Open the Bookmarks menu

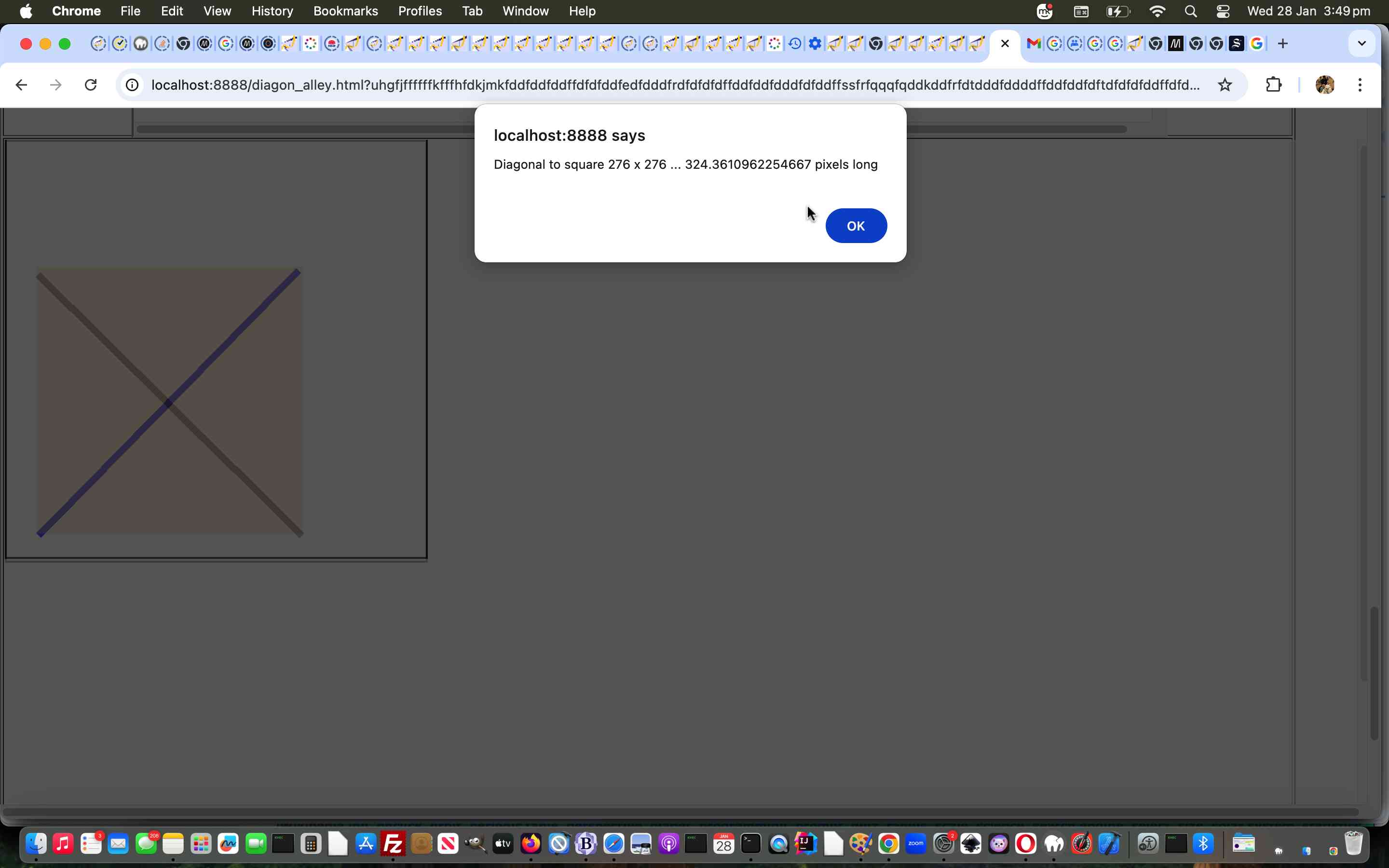coord(345,11)
